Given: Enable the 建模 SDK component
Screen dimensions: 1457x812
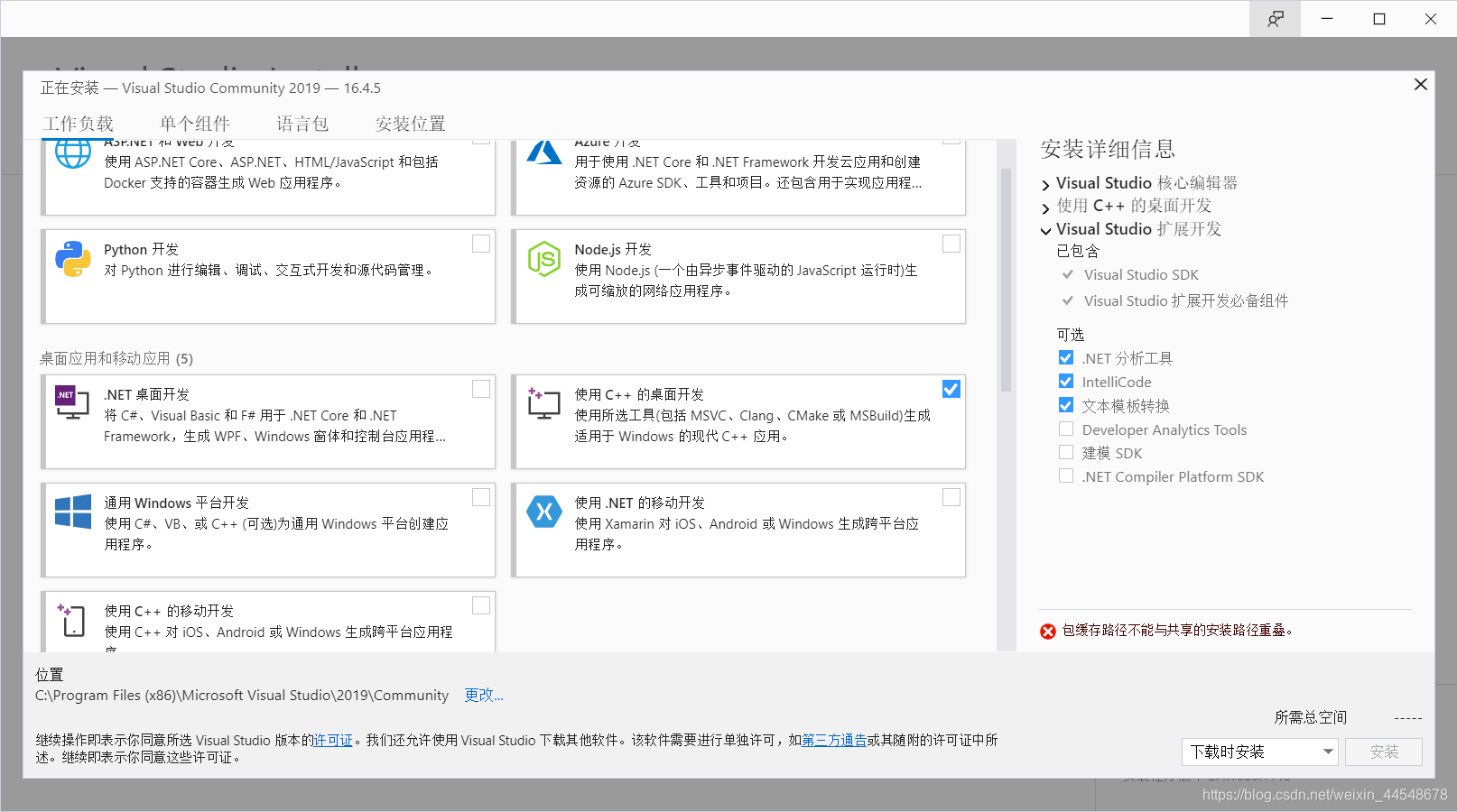Looking at the screenshot, I should pos(1066,452).
